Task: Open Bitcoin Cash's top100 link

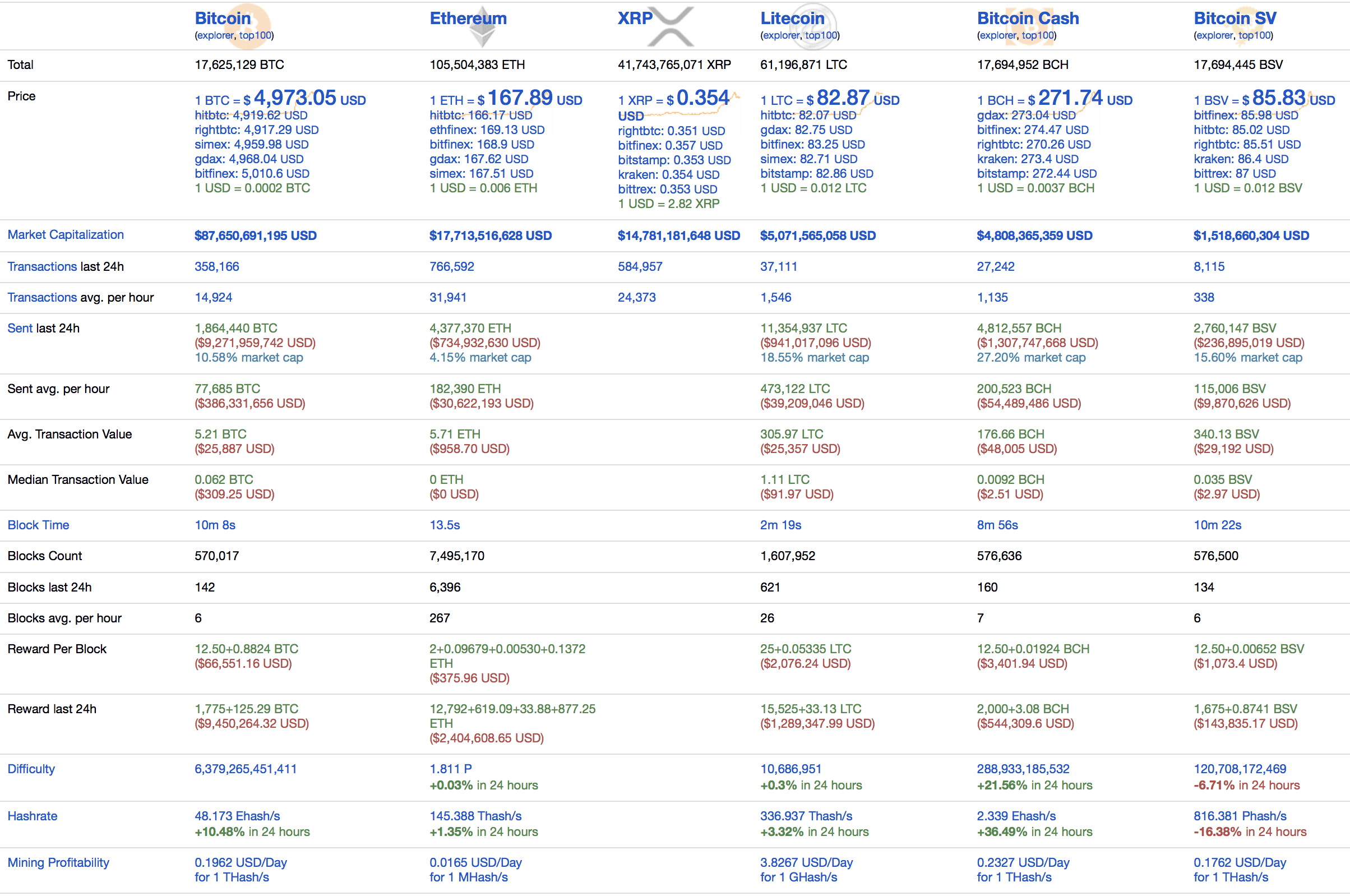Action: (x=1037, y=35)
